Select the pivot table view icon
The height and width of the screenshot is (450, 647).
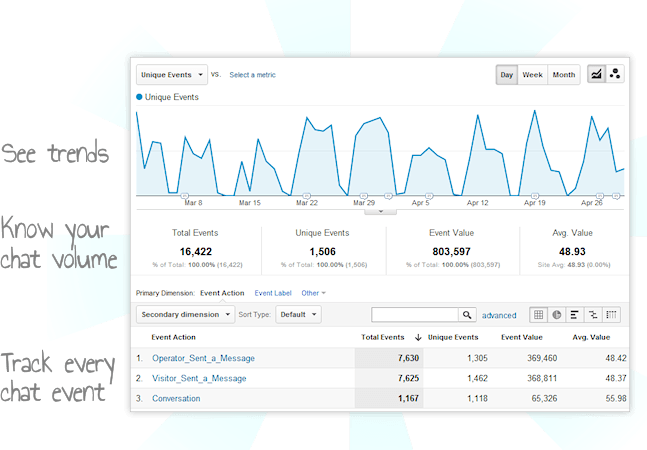click(x=611, y=314)
